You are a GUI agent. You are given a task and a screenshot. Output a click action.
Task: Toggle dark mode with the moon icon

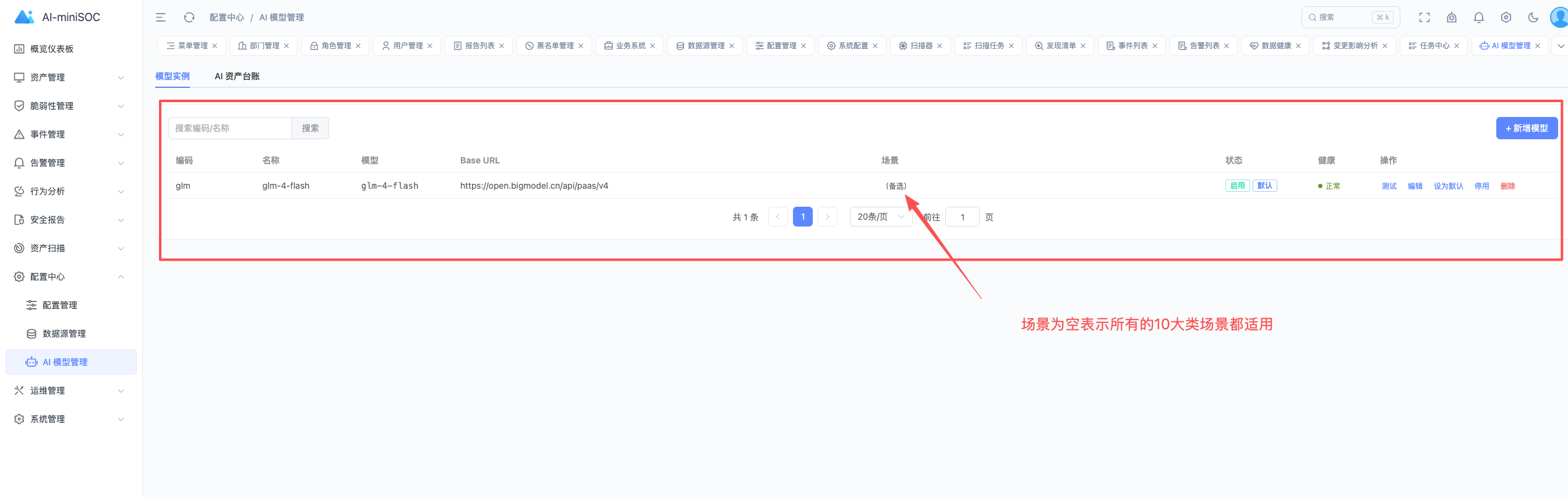tap(1533, 17)
